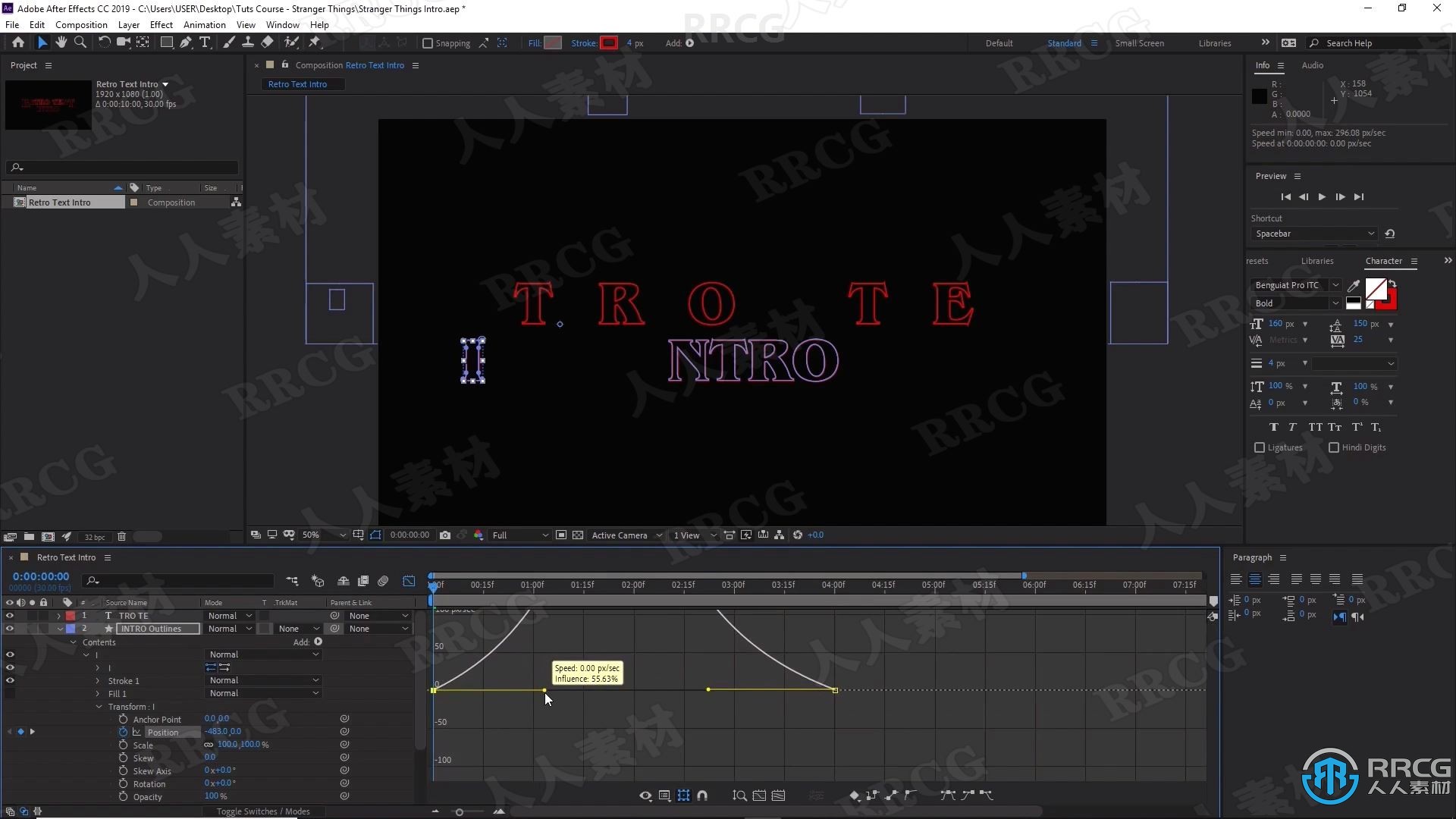Switch to the Libraries panel tab
The width and height of the screenshot is (1456, 819).
1316,261
